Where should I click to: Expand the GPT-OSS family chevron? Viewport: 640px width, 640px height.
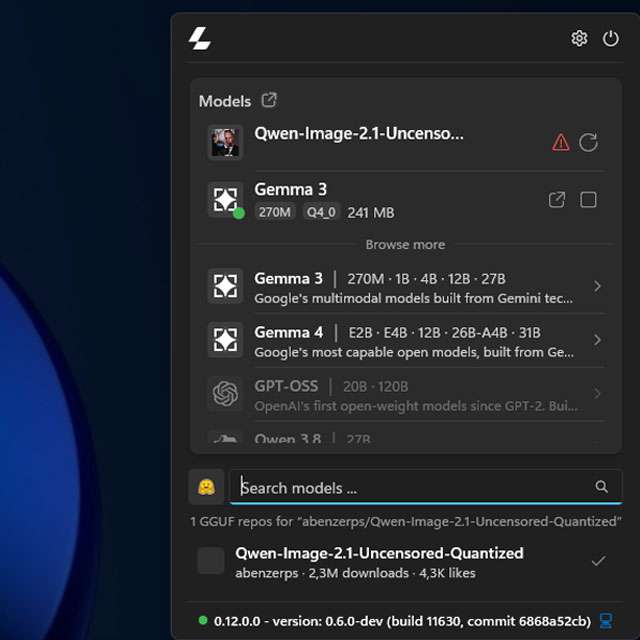pos(597,394)
